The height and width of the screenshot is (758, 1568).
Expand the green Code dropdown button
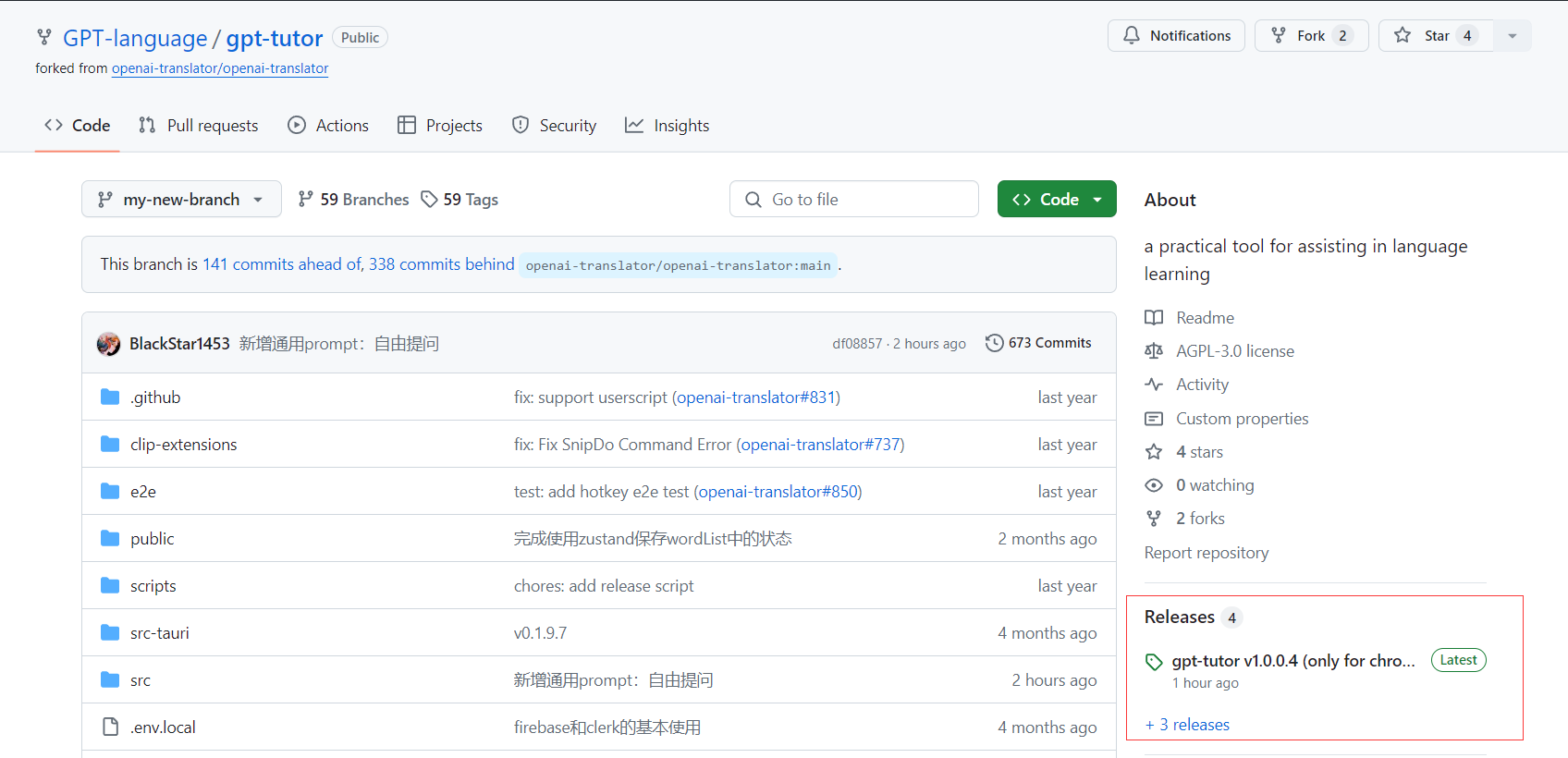coord(1057,199)
